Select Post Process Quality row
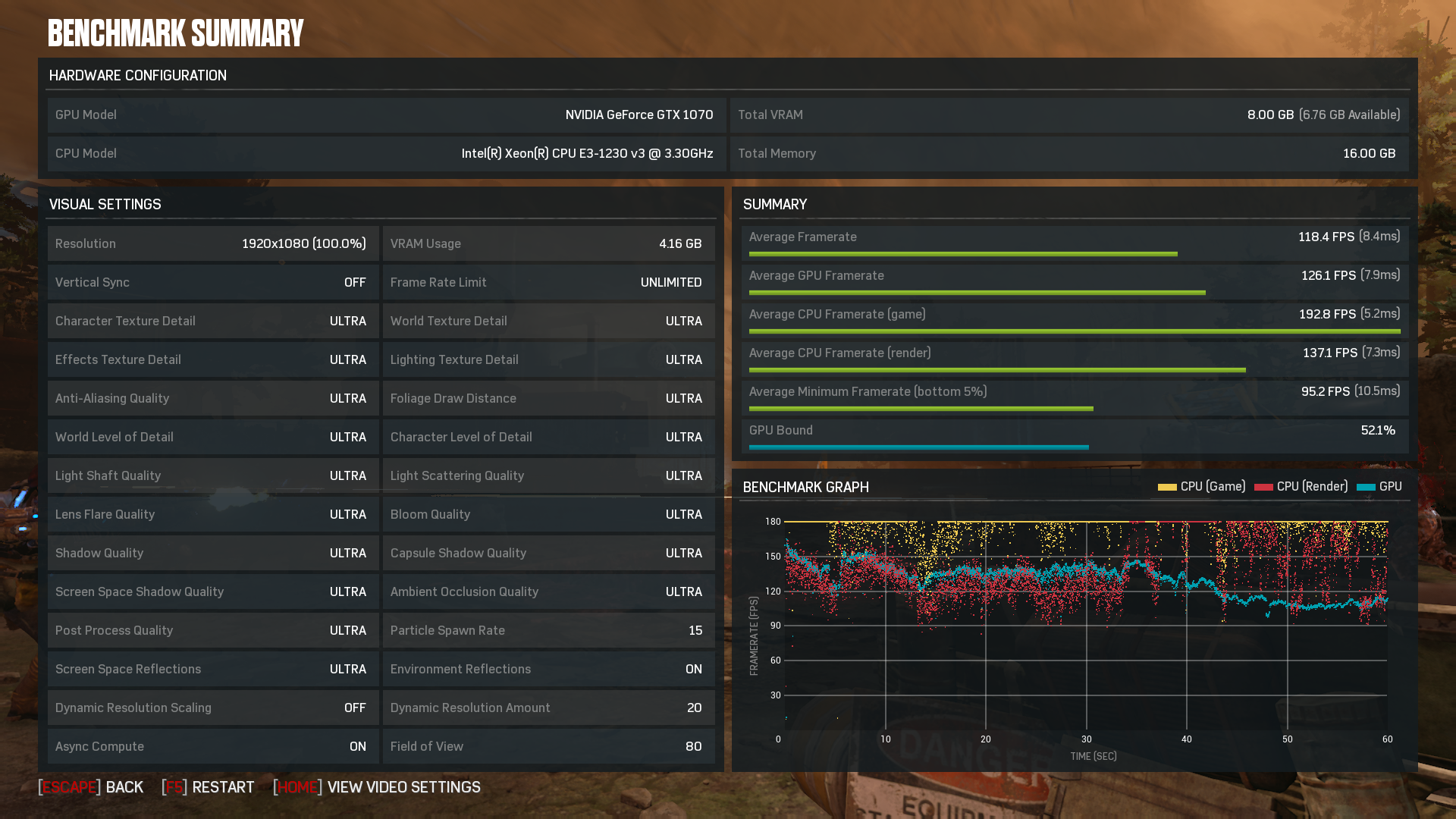The width and height of the screenshot is (1456, 819). pyautogui.click(x=213, y=631)
